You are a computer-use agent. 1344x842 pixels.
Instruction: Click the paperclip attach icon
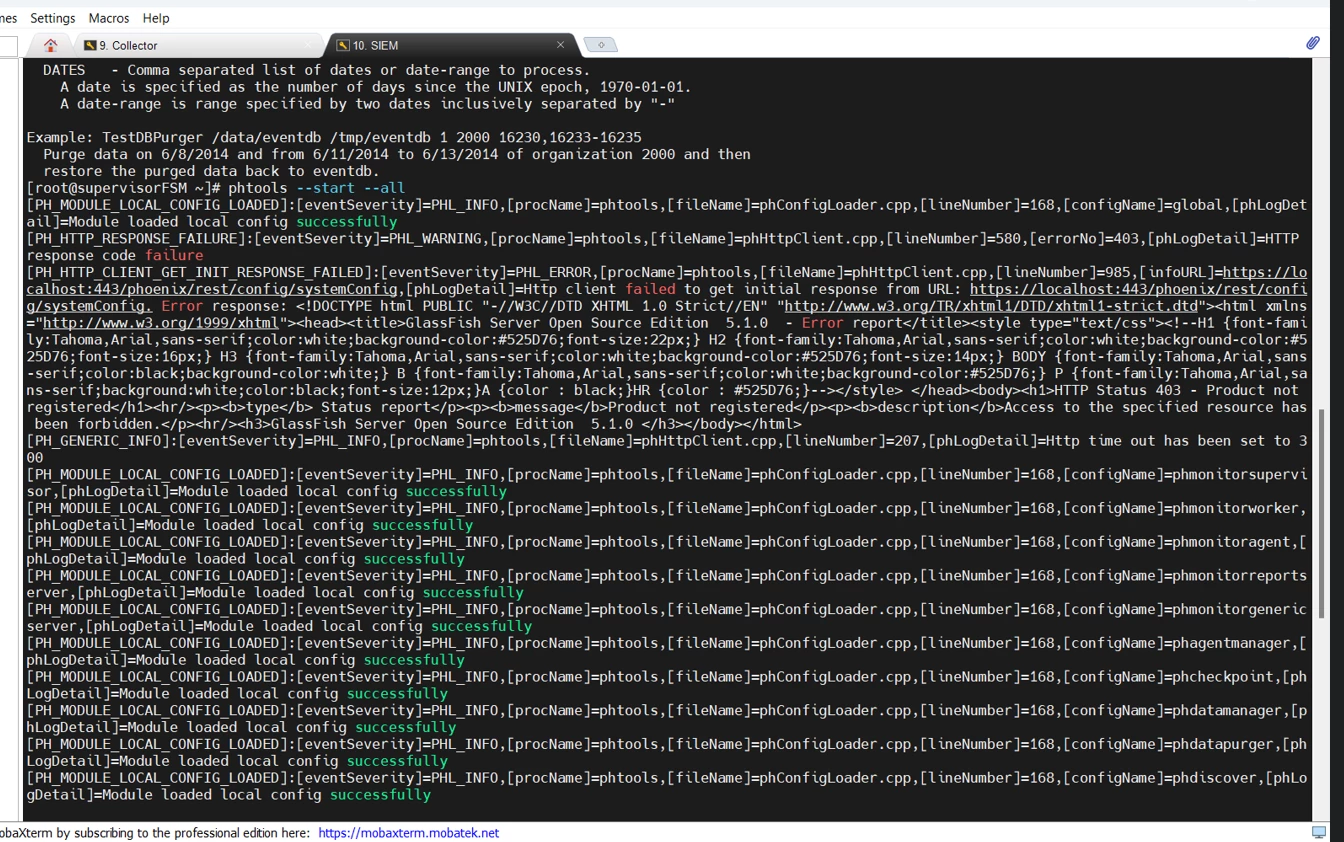[x=1312, y=43]
